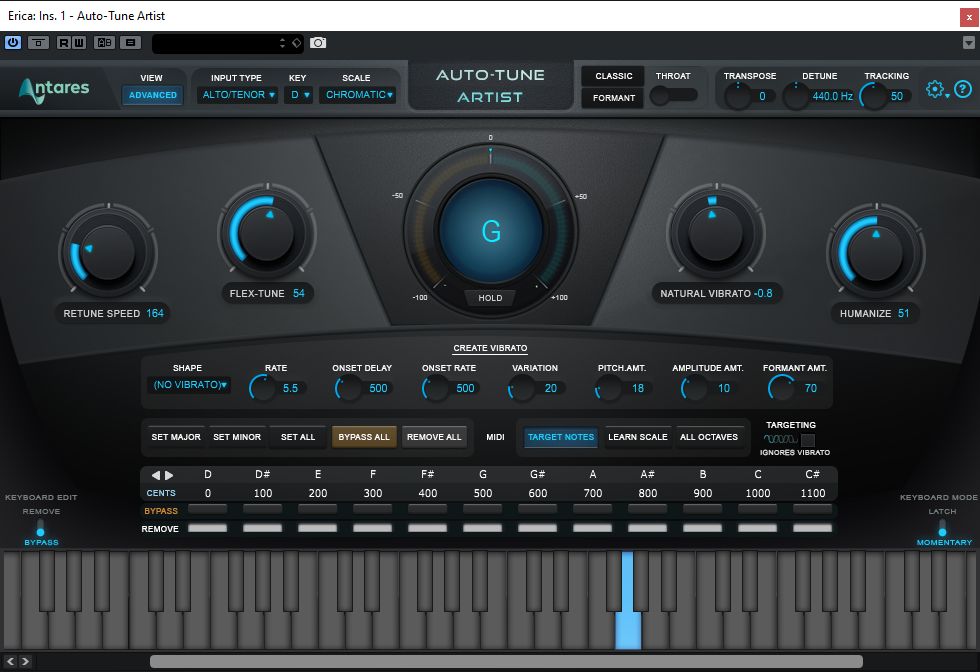
Task: Toggle the Keyboard Edit Remove/Bypass switch
Action: [41, 527]
